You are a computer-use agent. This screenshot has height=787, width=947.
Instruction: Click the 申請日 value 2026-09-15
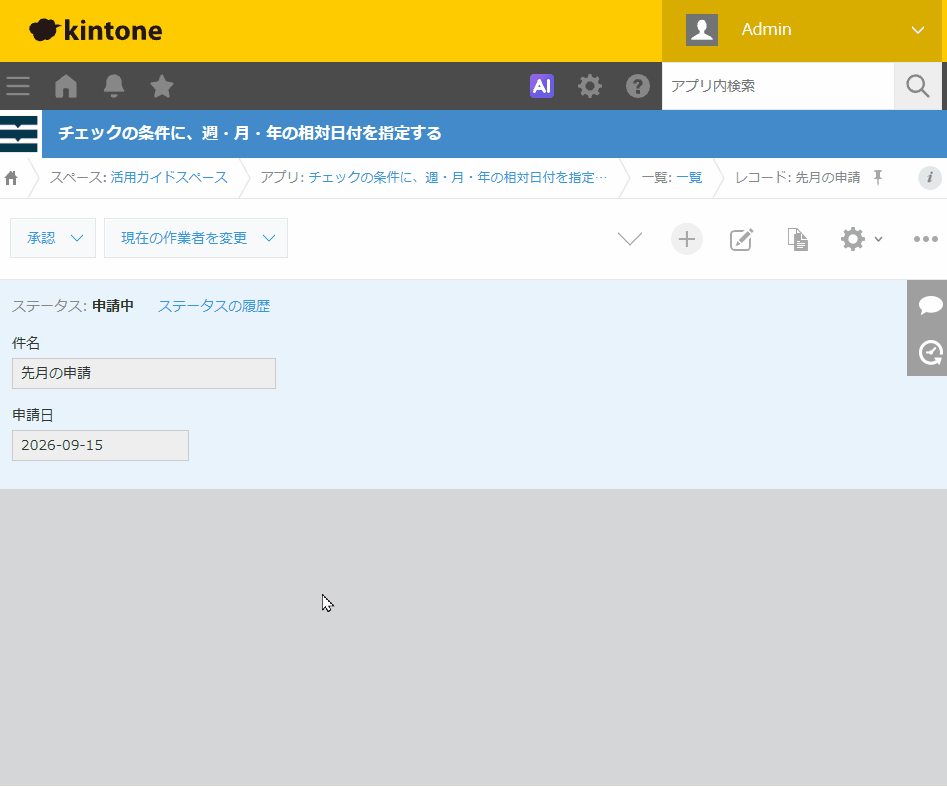coord(100,445)
